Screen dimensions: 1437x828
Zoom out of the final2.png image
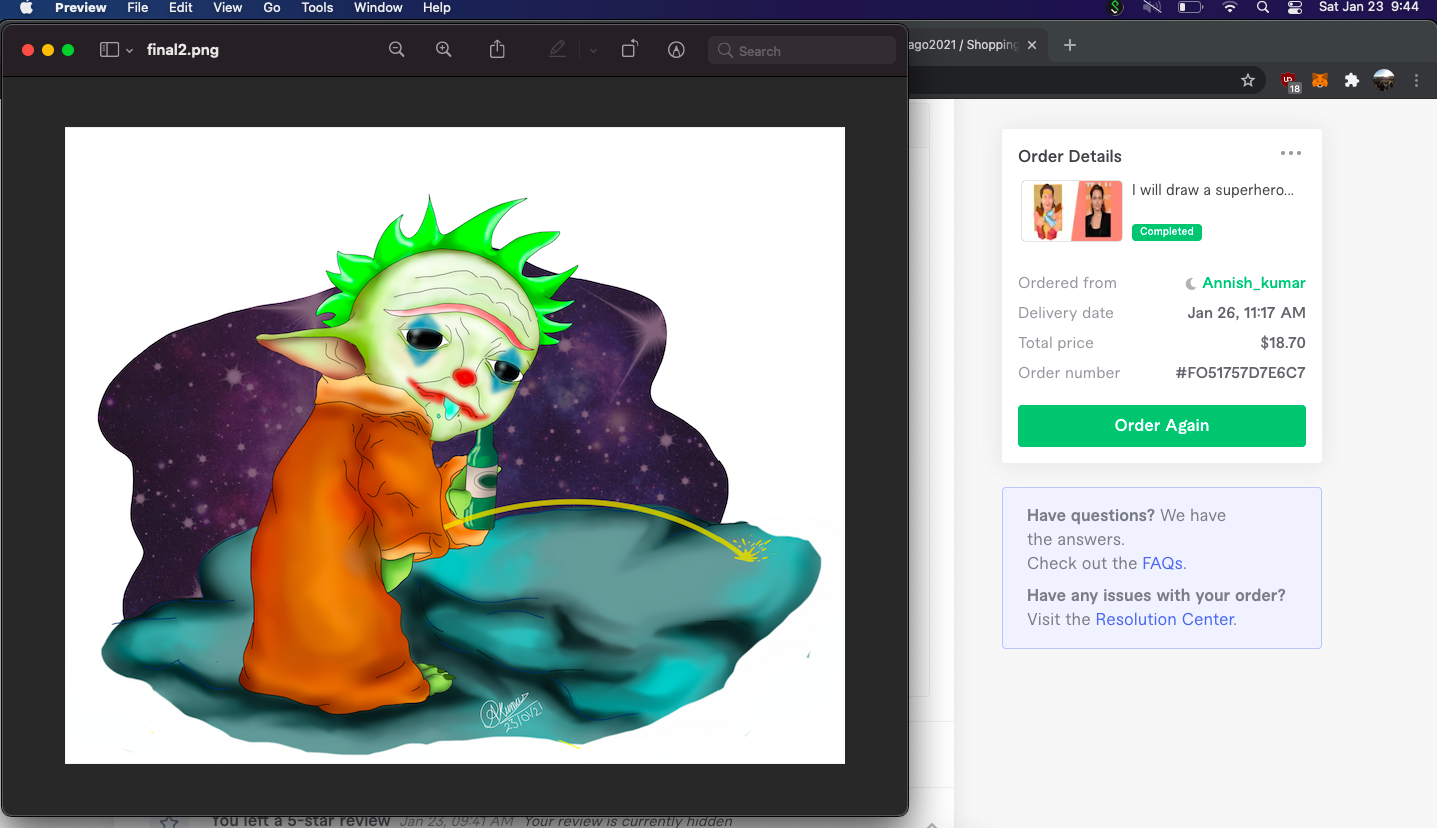tap(397, 50)
